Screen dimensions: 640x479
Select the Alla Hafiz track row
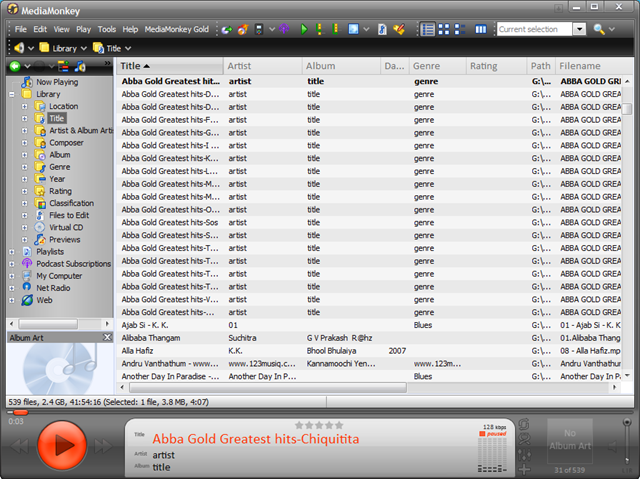(x=369, y=351)
